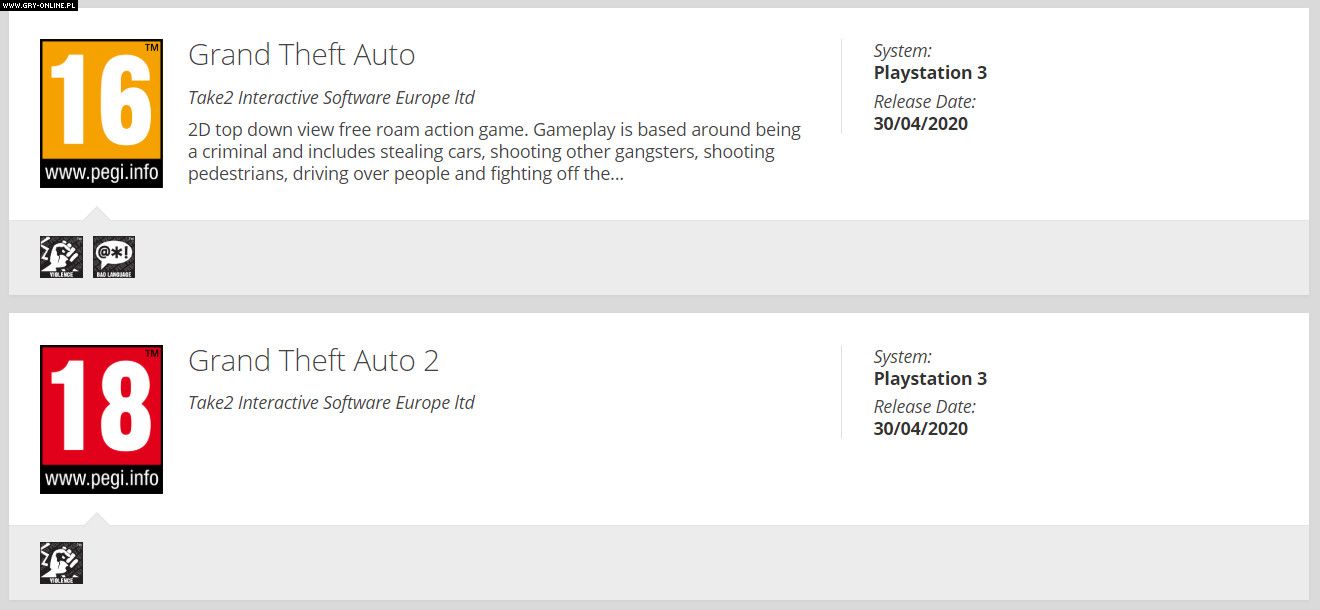Click Playstation 3 system for Grand Theft Auto

(930, 73)
